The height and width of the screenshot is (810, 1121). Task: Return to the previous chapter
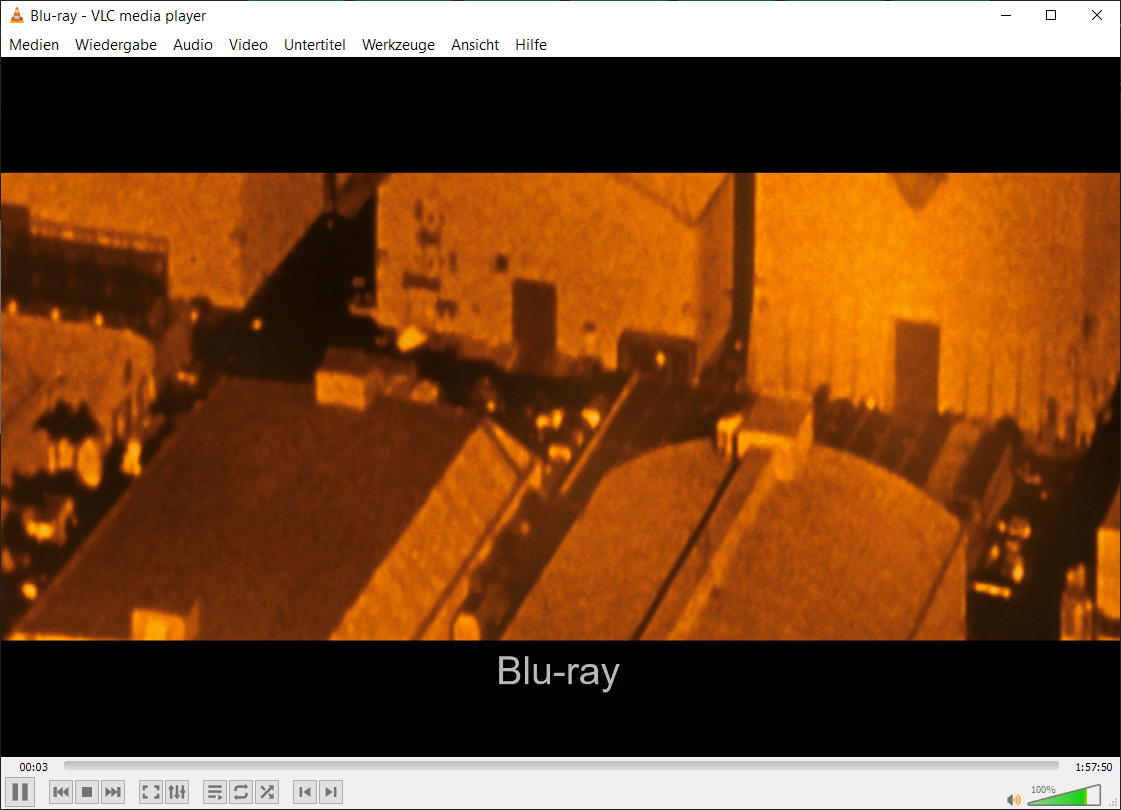305,791
